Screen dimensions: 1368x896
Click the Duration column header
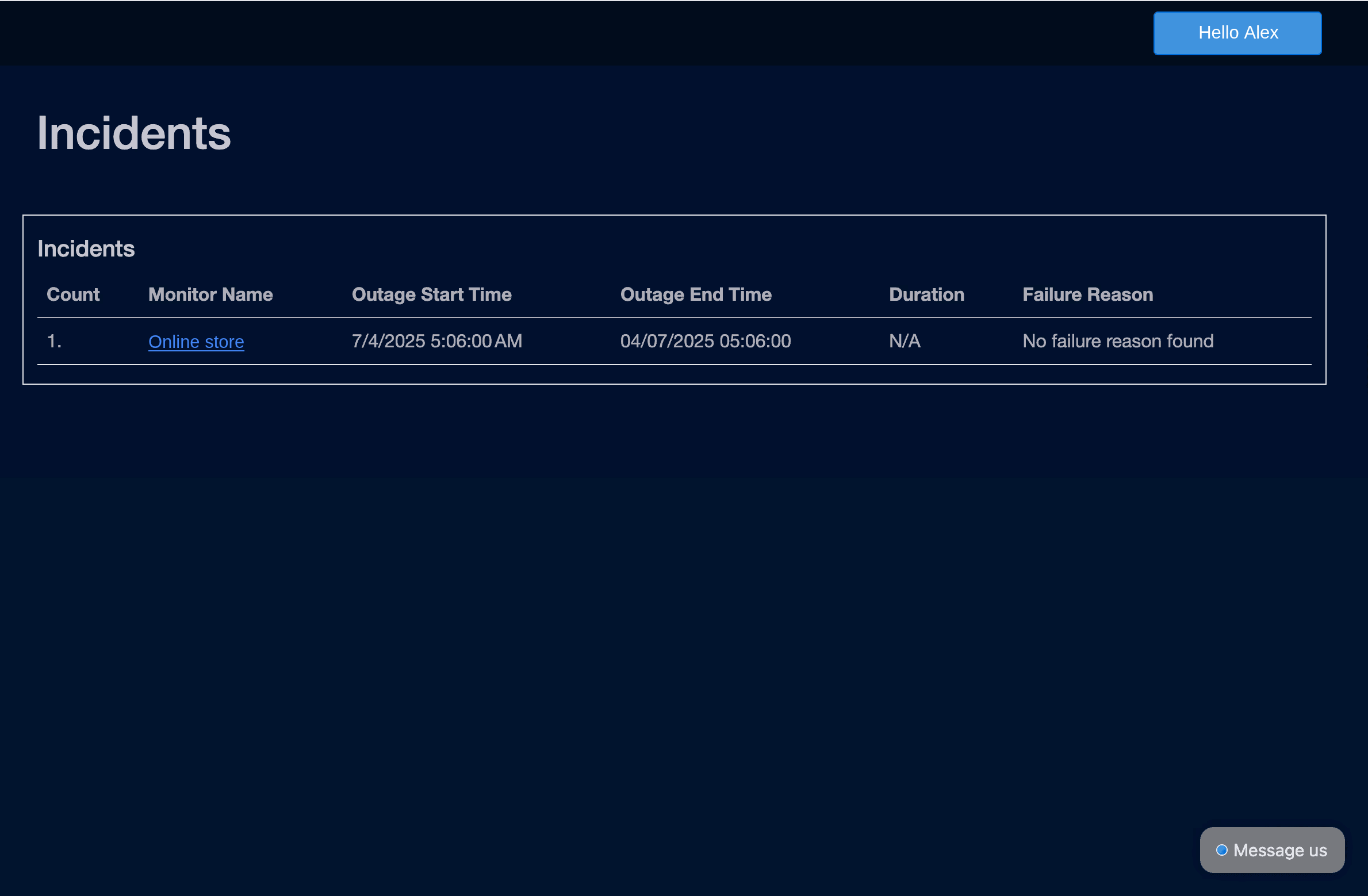pyautogui.click(x=926, y=294)
